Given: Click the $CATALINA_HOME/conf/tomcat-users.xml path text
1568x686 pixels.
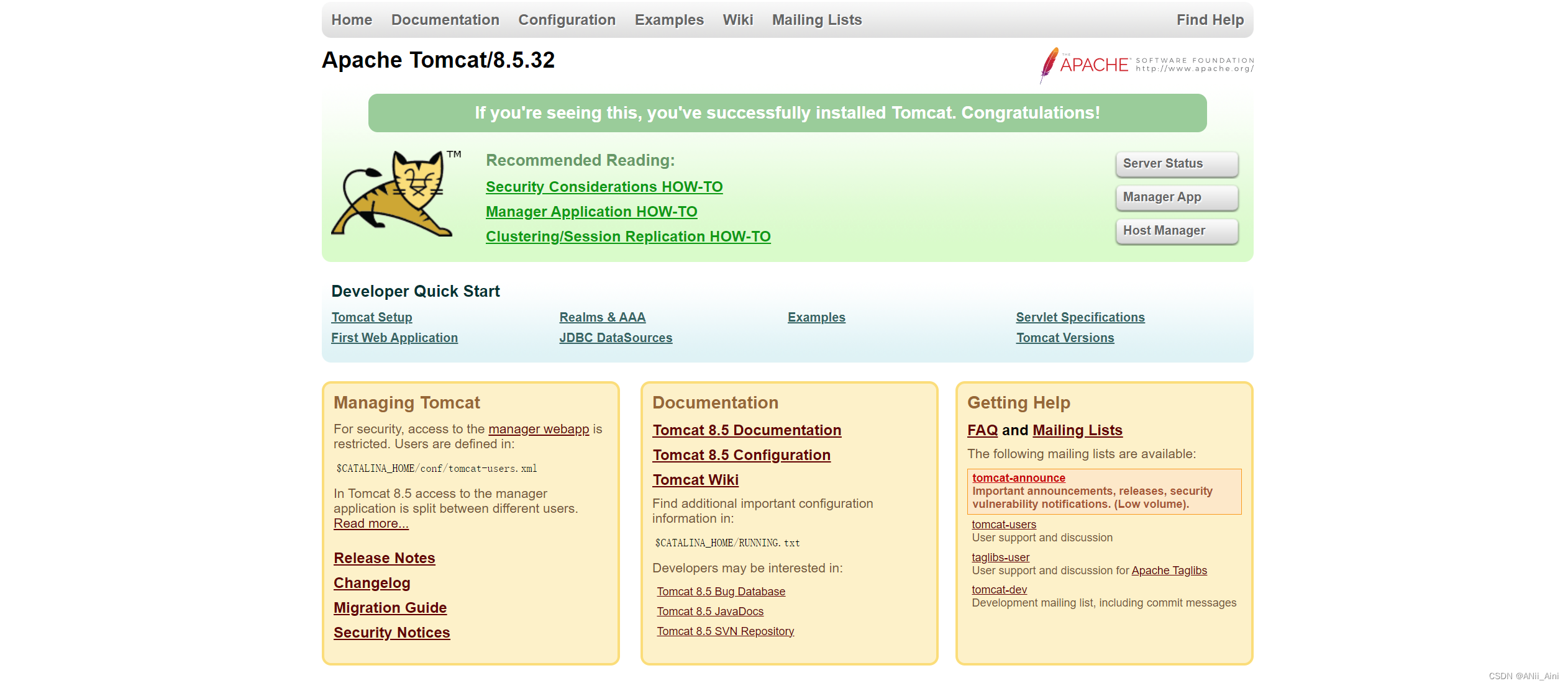Looking at the screenshot, I should point(437,469).
